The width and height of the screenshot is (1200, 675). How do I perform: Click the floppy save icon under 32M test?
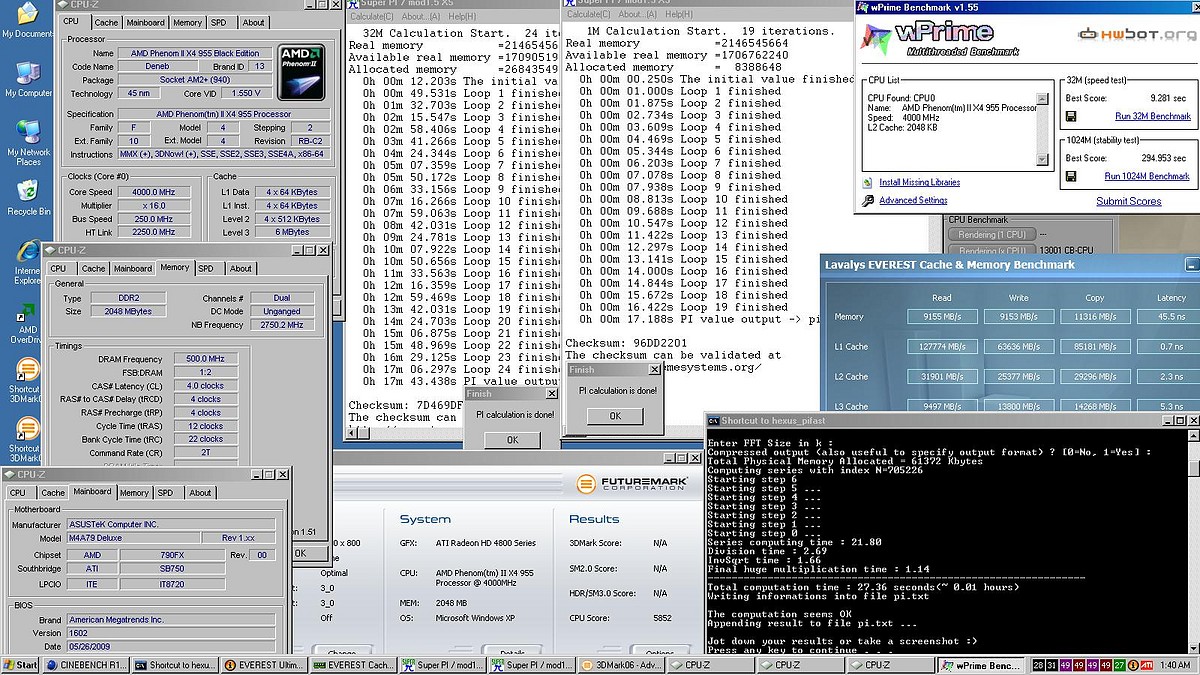(1072, 117)
